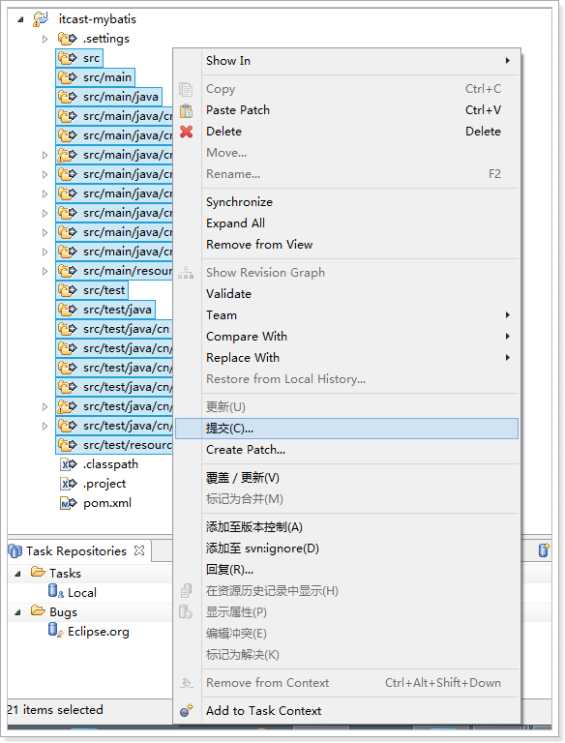Choose Expand All
565x743 pixels.
[347, 223]
